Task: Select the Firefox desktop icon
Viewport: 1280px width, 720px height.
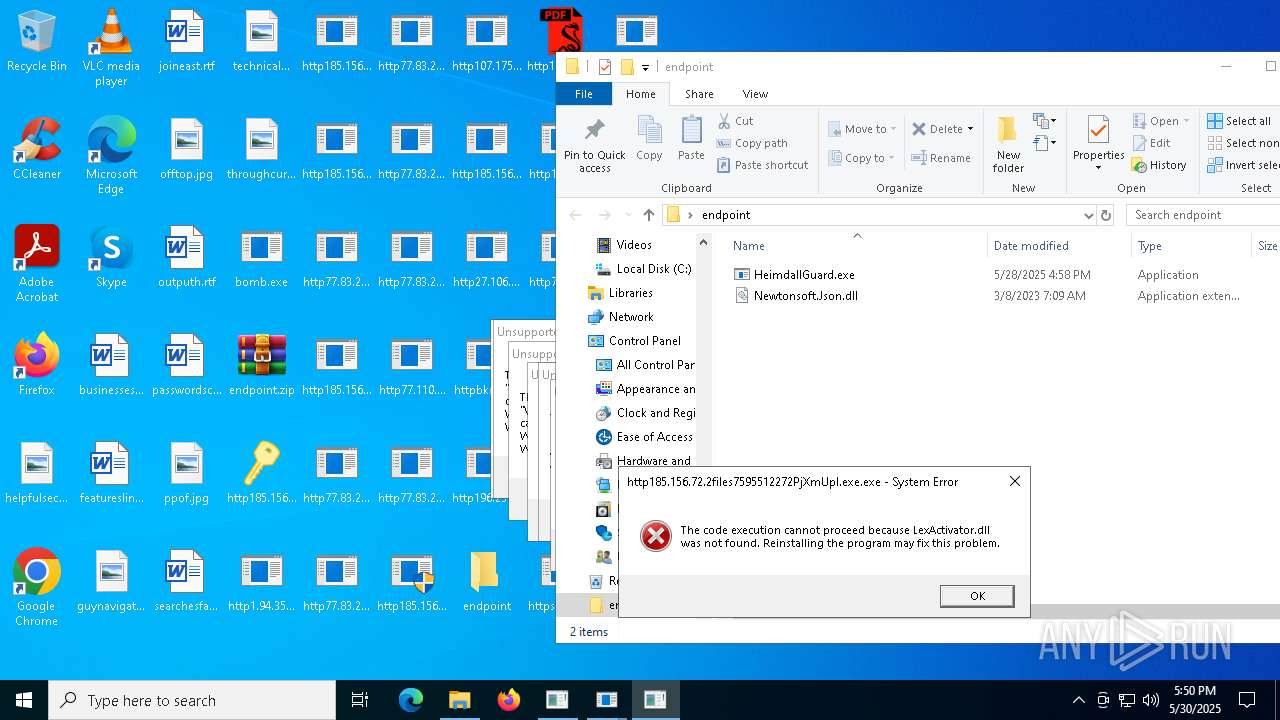Action: point(36,365)
